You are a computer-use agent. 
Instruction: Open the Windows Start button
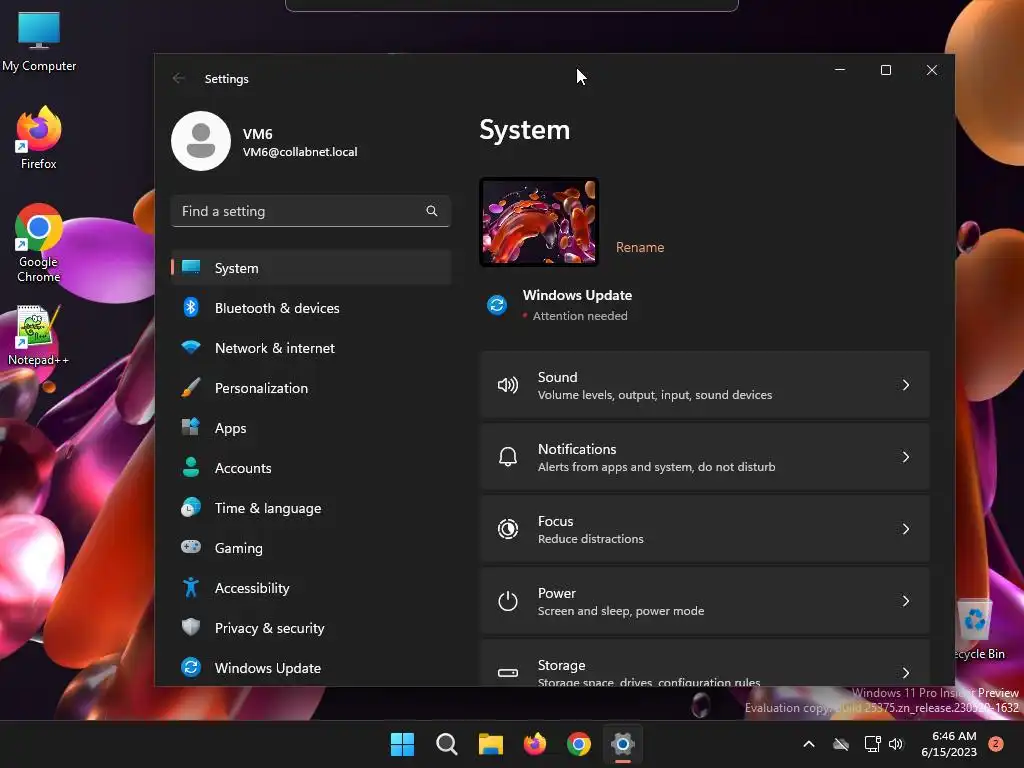(402, 744)
